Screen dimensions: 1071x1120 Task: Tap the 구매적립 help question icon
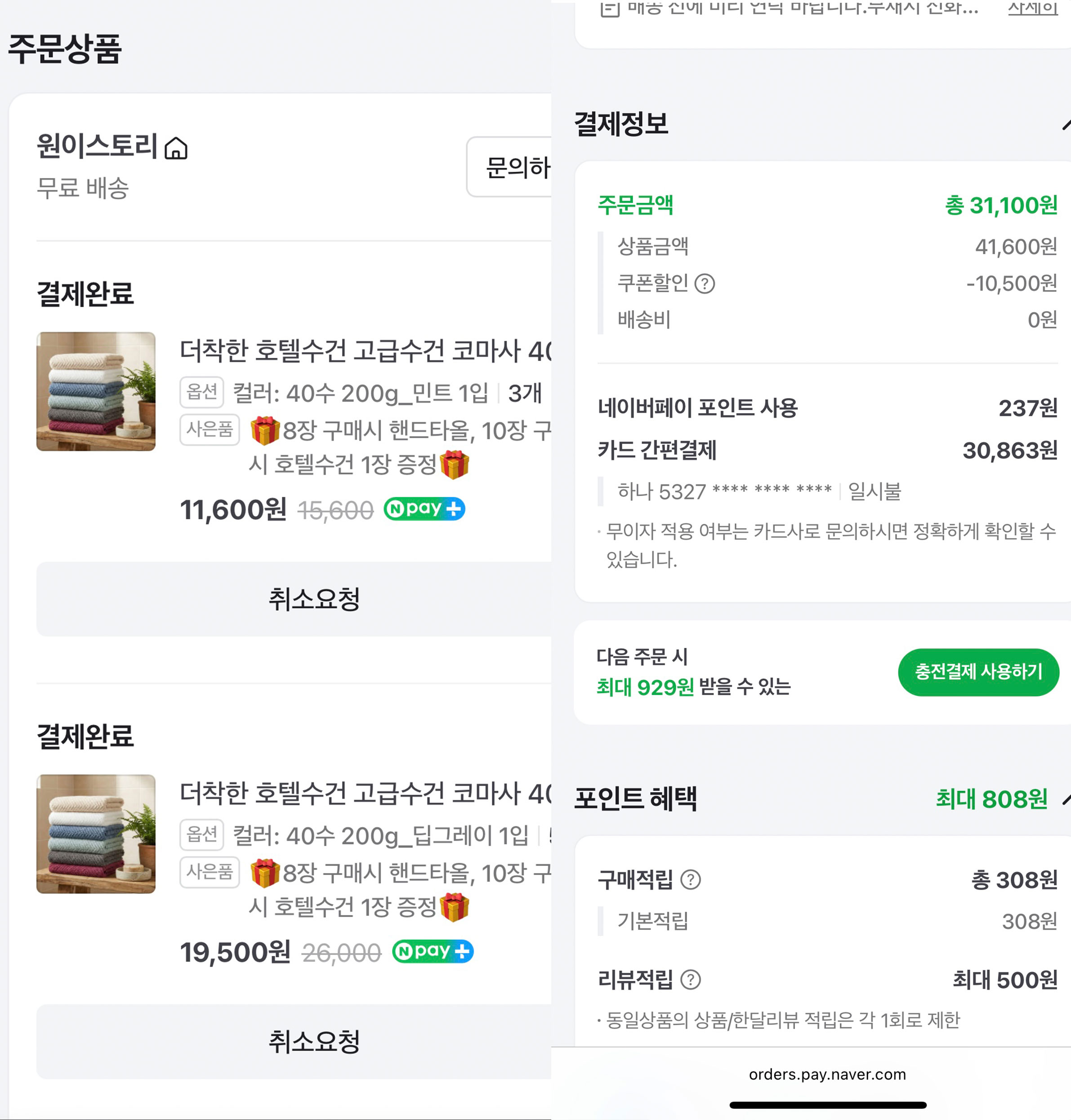pyautogui.click(x=691, y=879)
